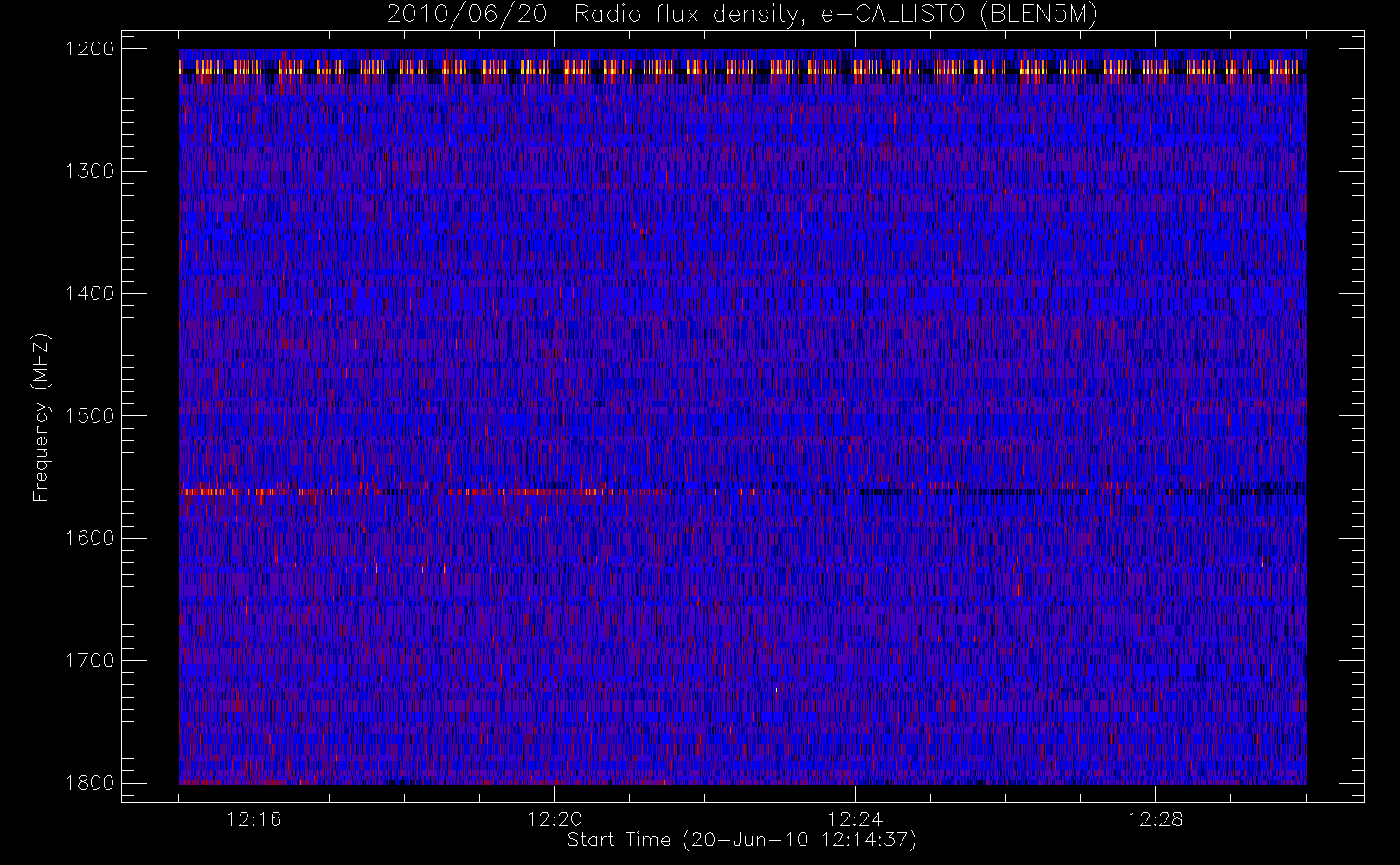Click the 1700 frequency tick label

click(x=90, y=660)
